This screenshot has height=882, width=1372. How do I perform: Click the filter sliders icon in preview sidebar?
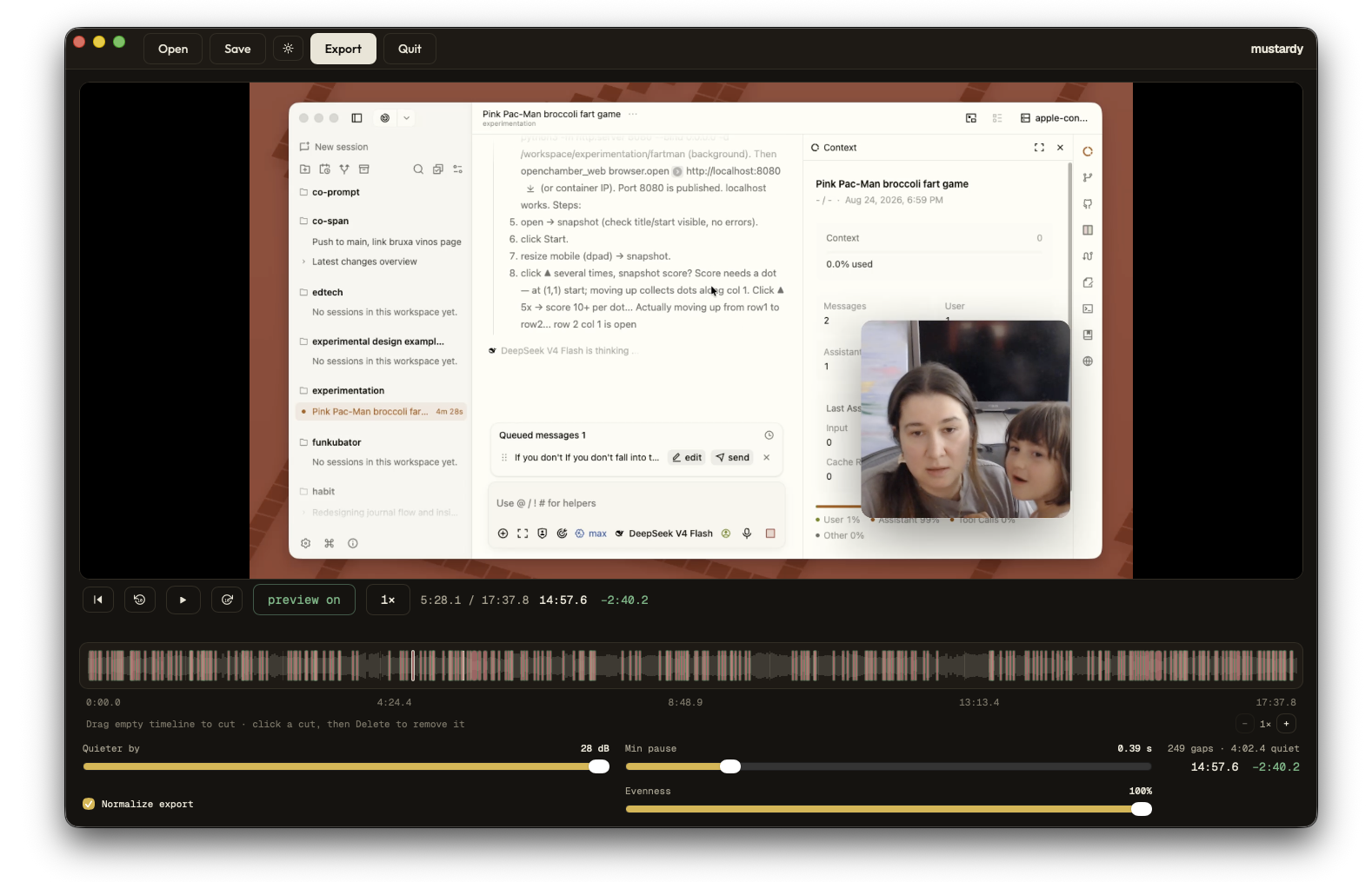[458, 169]
